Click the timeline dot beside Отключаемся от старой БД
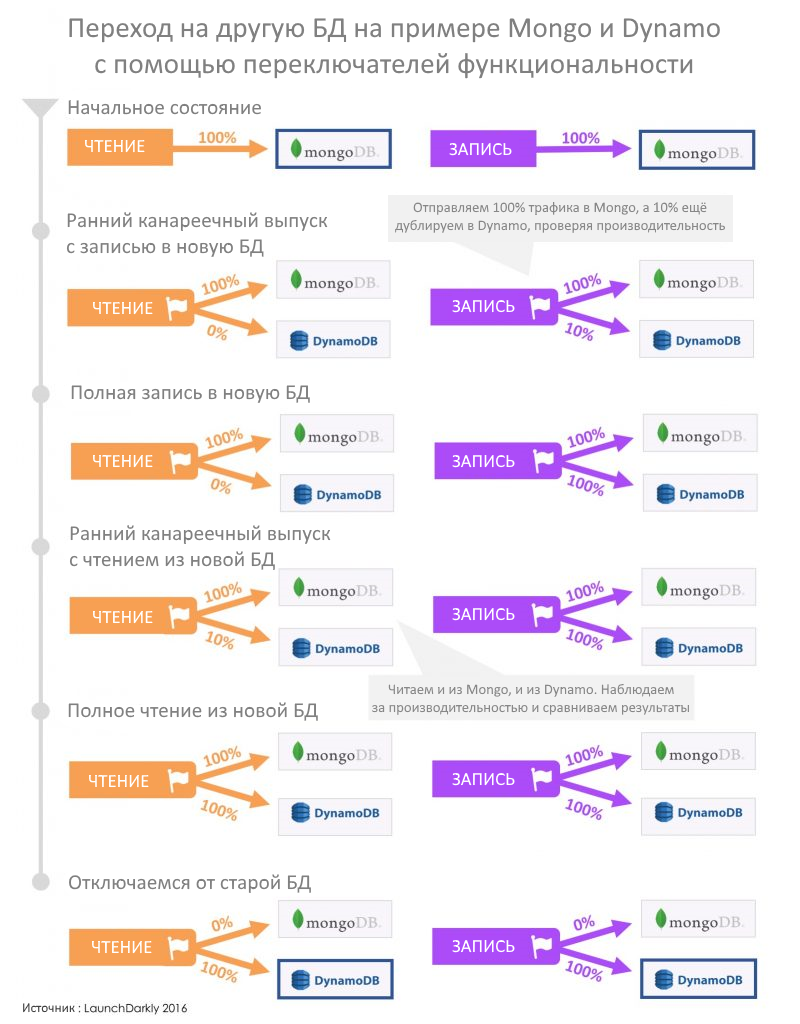Image resolution: width=800 pixels, height=1024 pixels. [x=41, y=882]
